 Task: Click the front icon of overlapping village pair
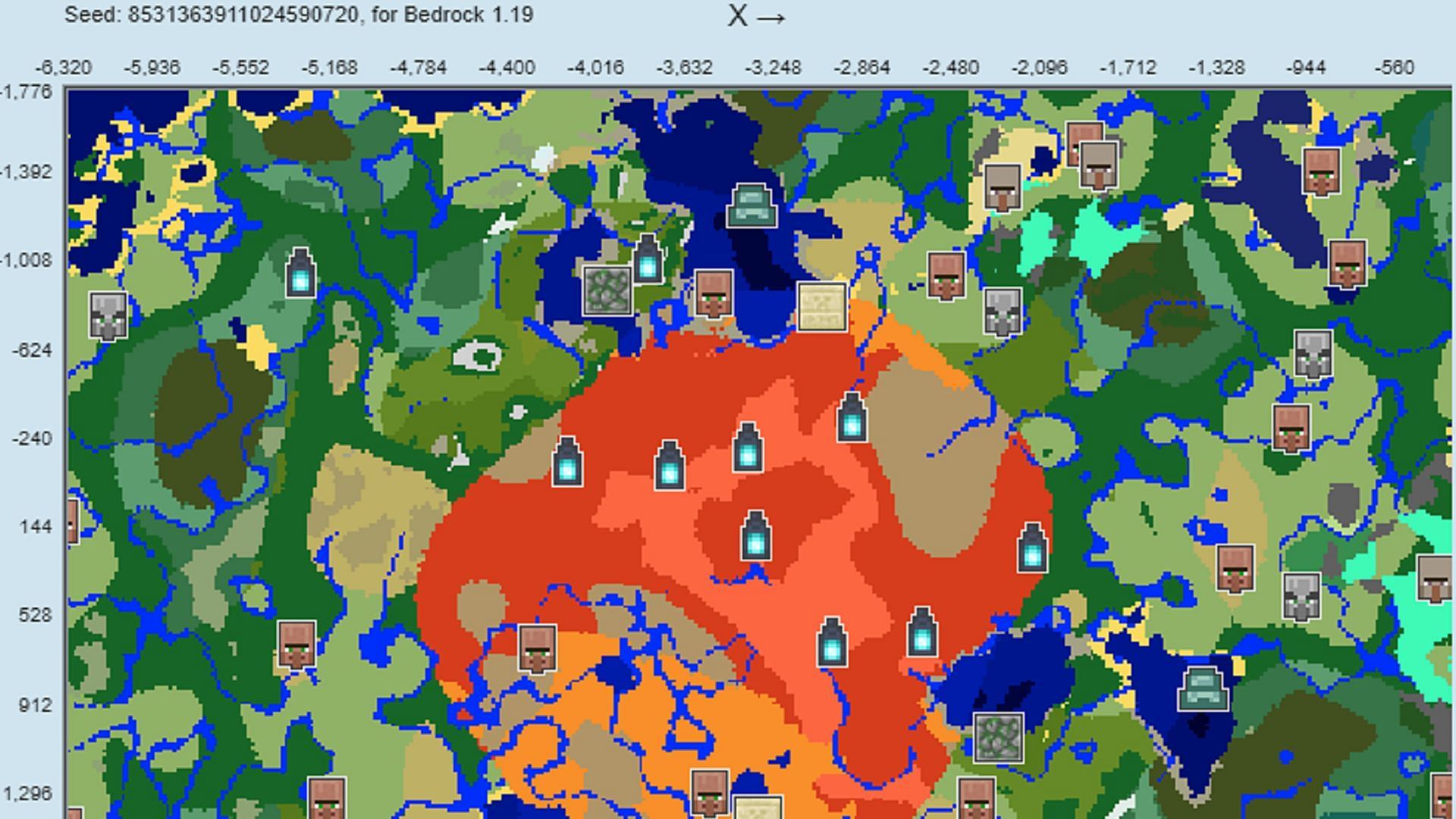tap(1099, 166)
